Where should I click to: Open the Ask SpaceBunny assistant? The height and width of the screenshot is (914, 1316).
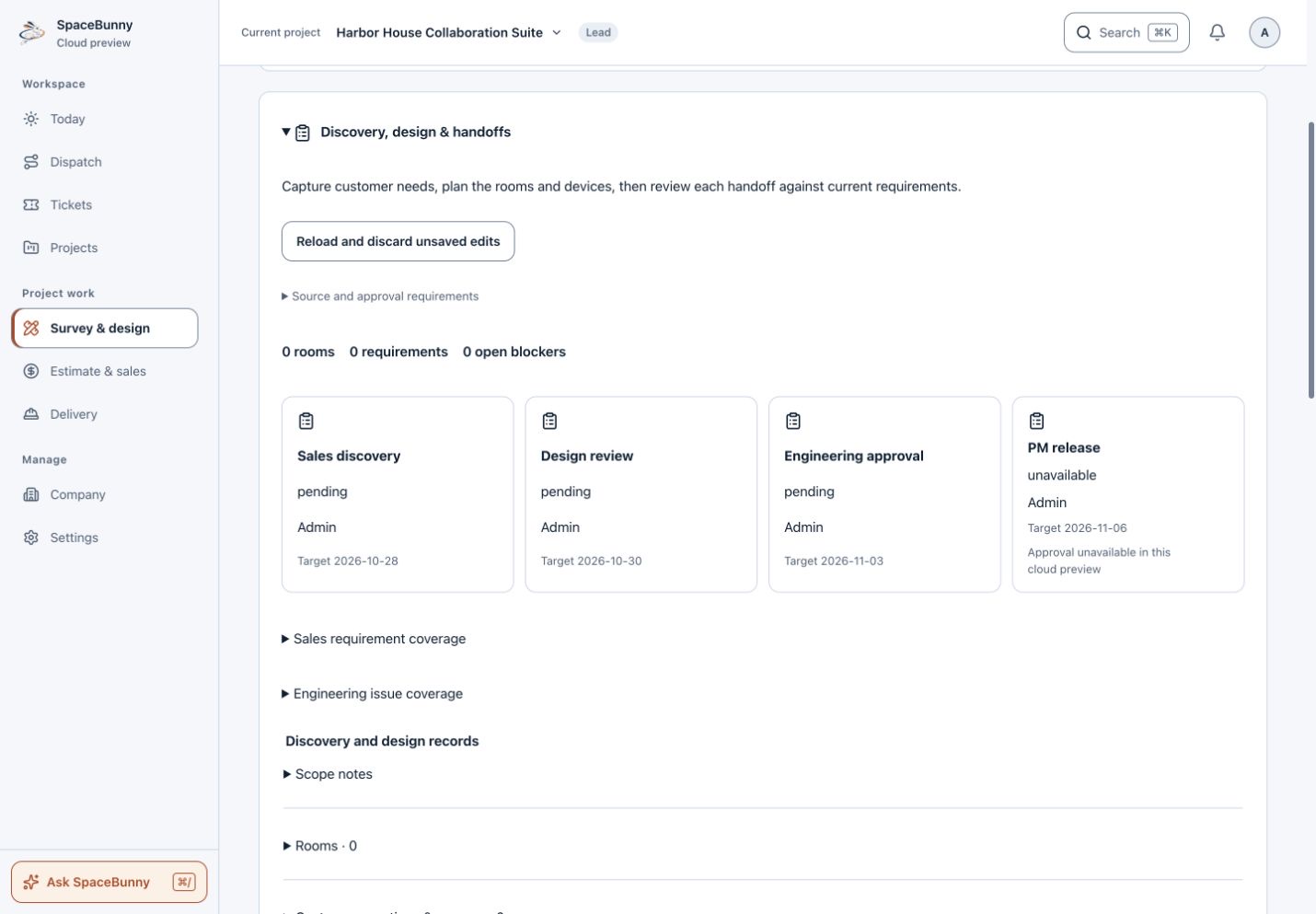(x=109, y=882)
